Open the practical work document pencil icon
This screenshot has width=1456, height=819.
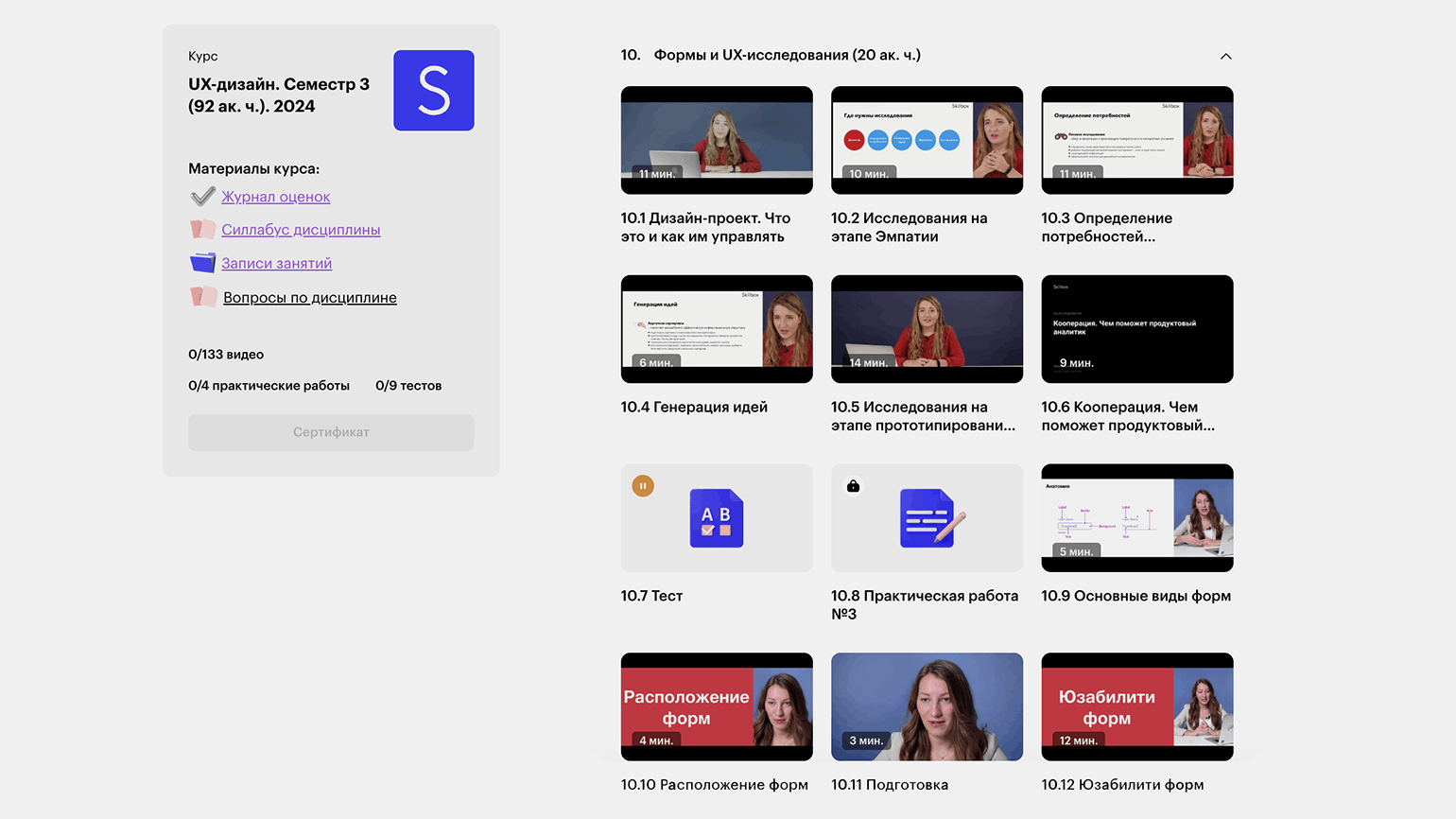(x=930, y=518)
